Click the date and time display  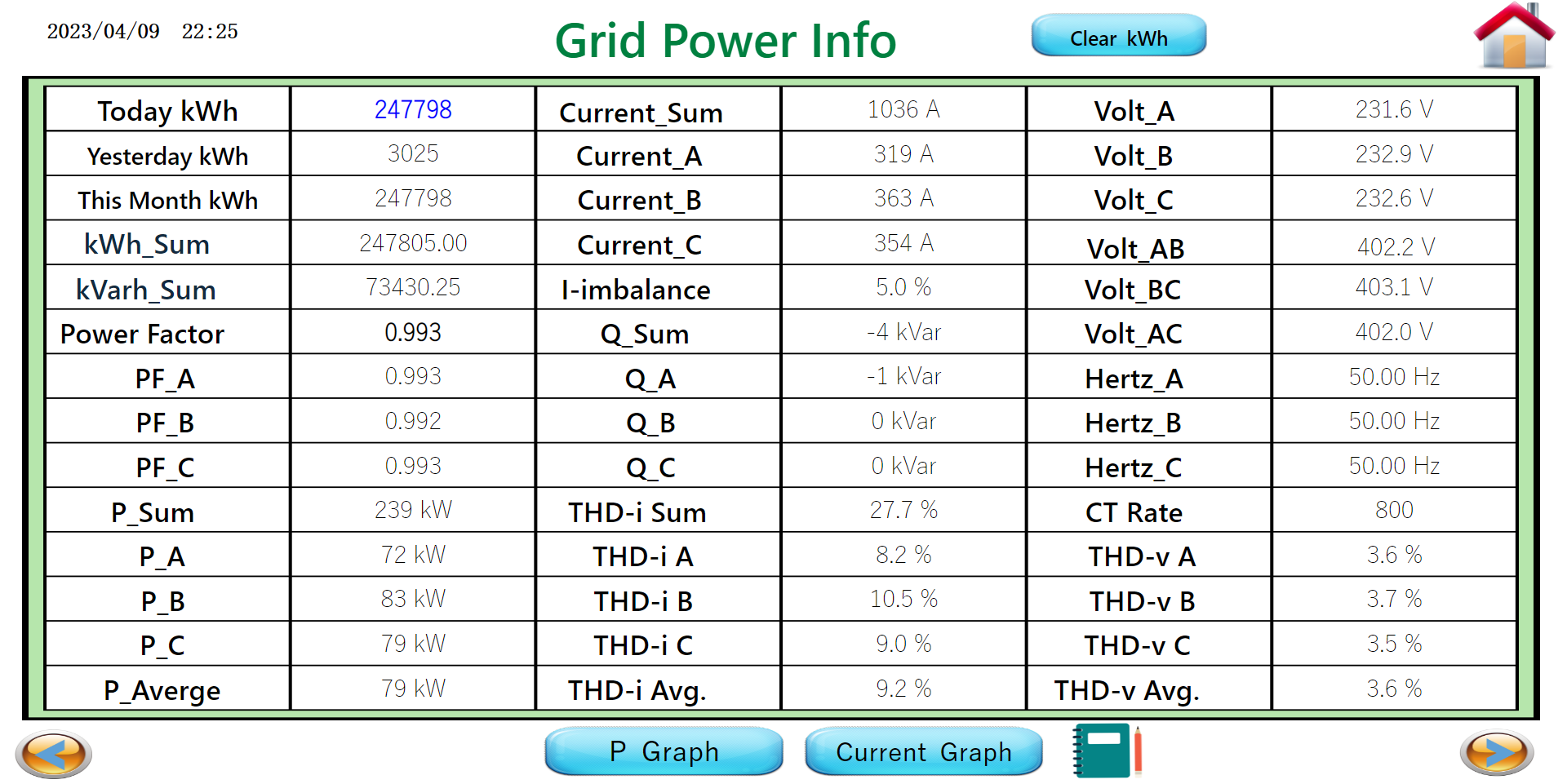pos(143,32)
